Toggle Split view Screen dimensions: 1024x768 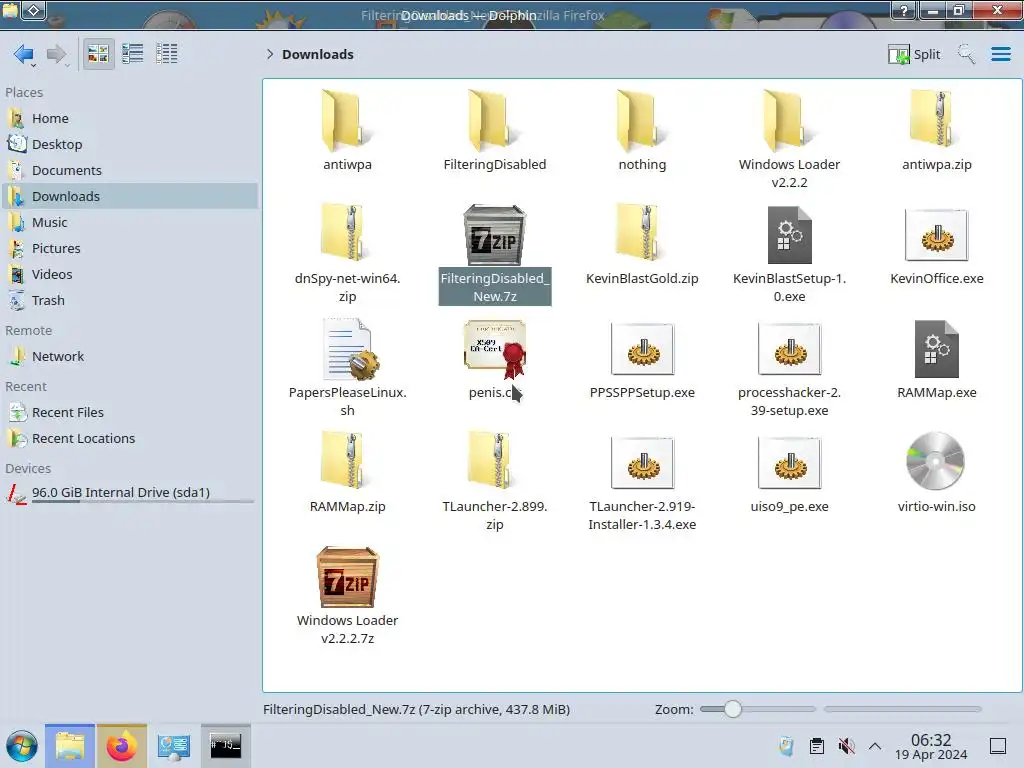(914, 54)
